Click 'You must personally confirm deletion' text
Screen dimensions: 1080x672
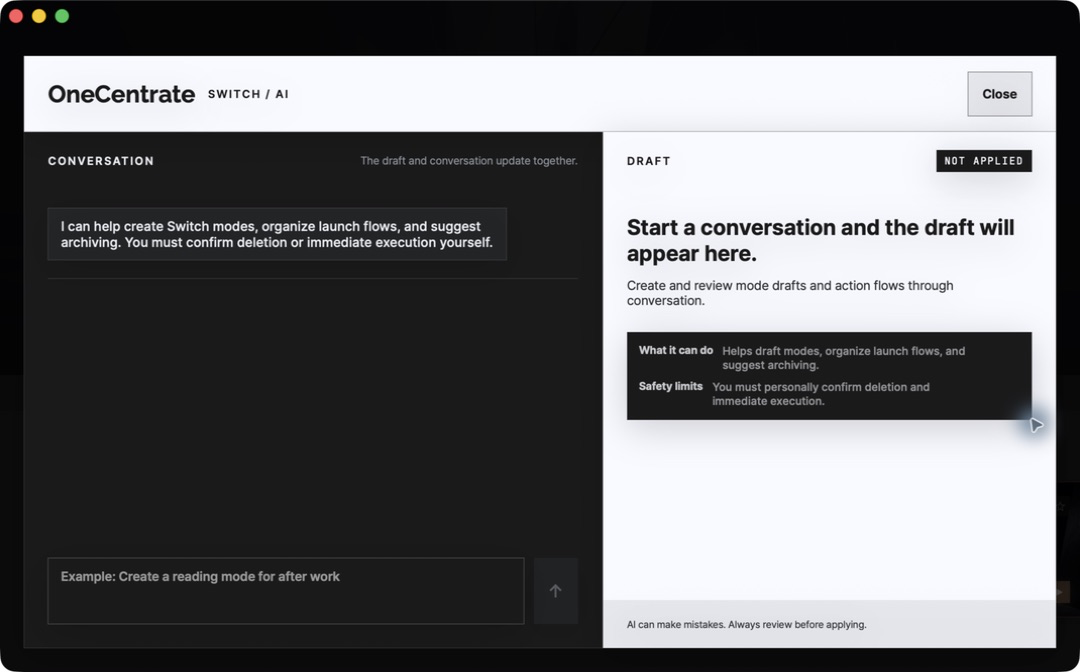pyautogui.click(x=820, y=394)
